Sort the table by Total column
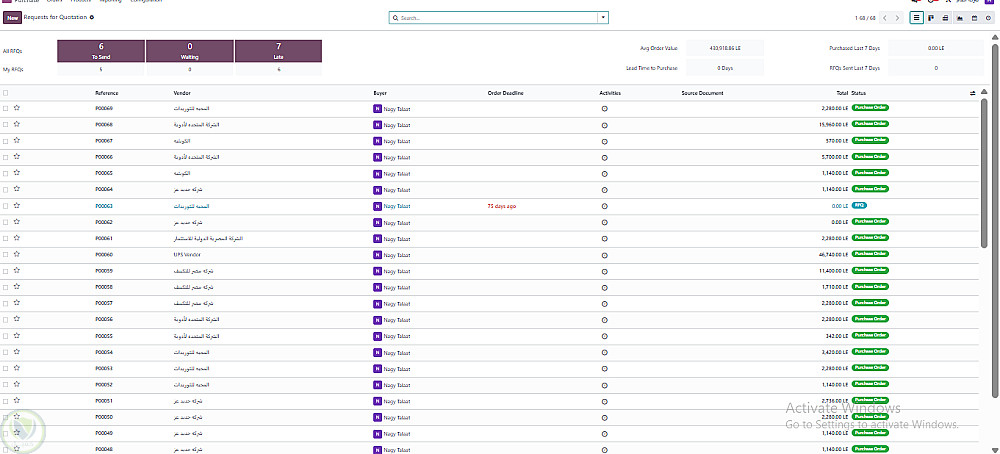The image size is (1000, 454). point(842,93)
